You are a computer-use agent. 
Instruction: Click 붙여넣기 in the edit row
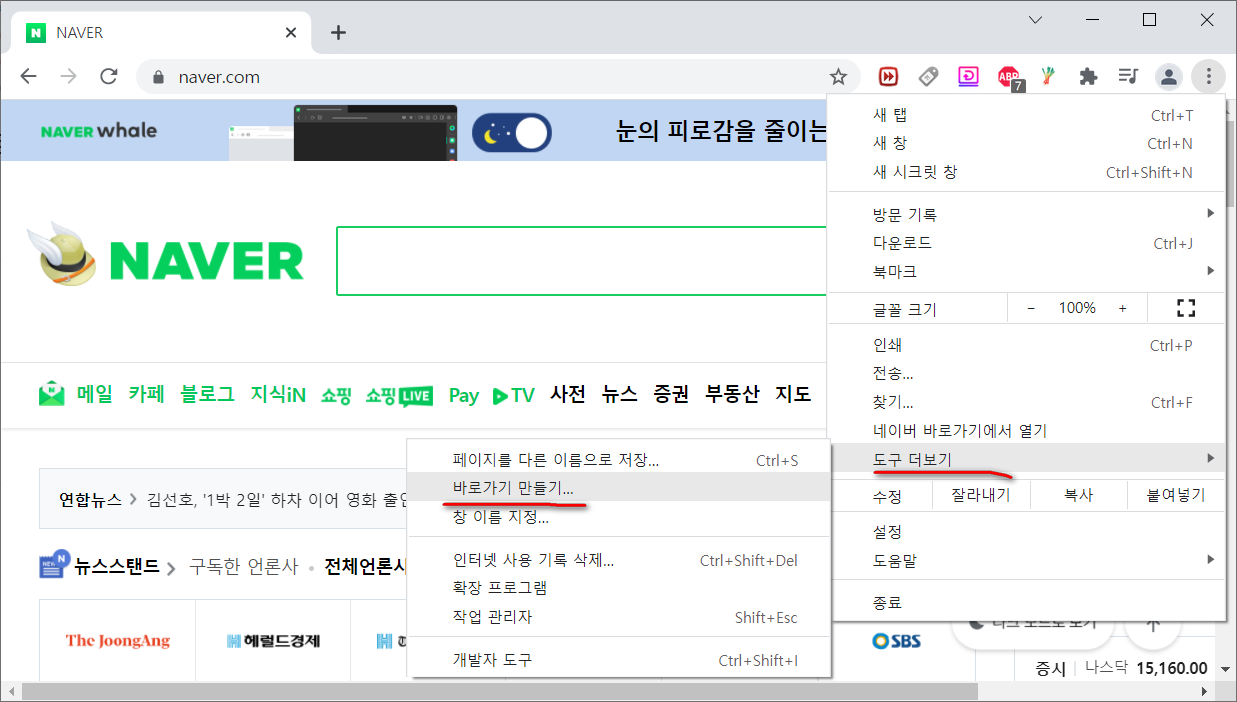[1176, 495]
